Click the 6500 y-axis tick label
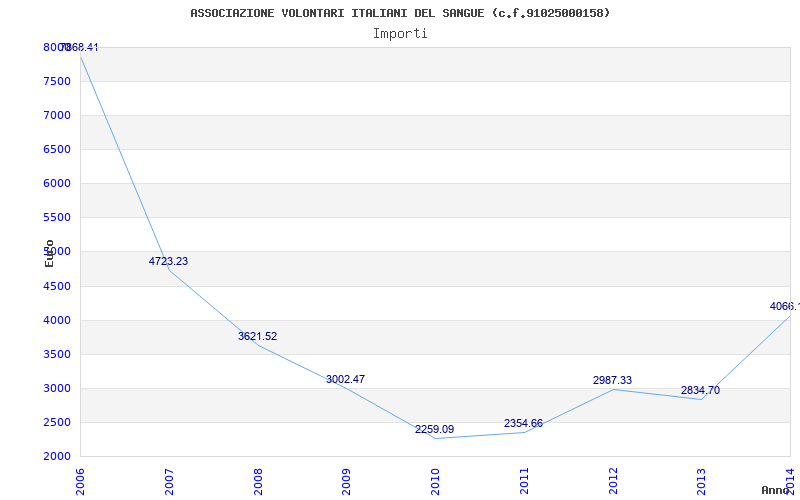 tap(57, 149)
